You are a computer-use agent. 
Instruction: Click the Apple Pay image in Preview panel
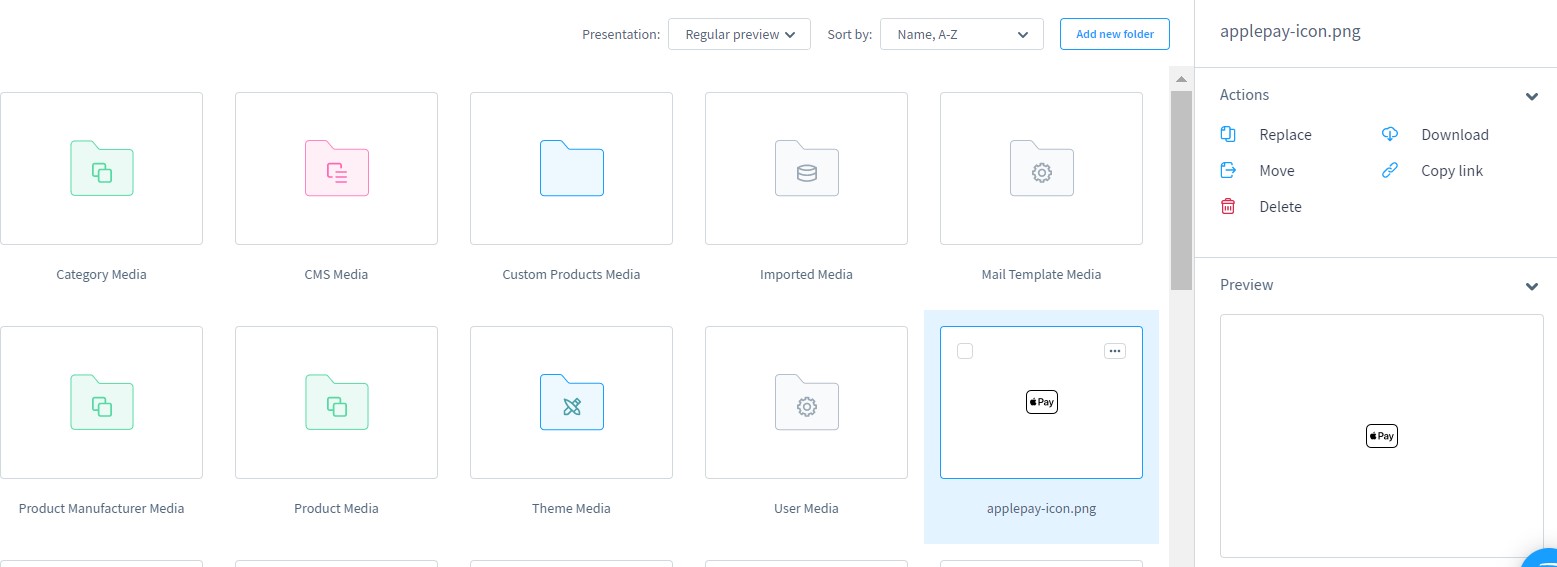[x=1381, y=436]
